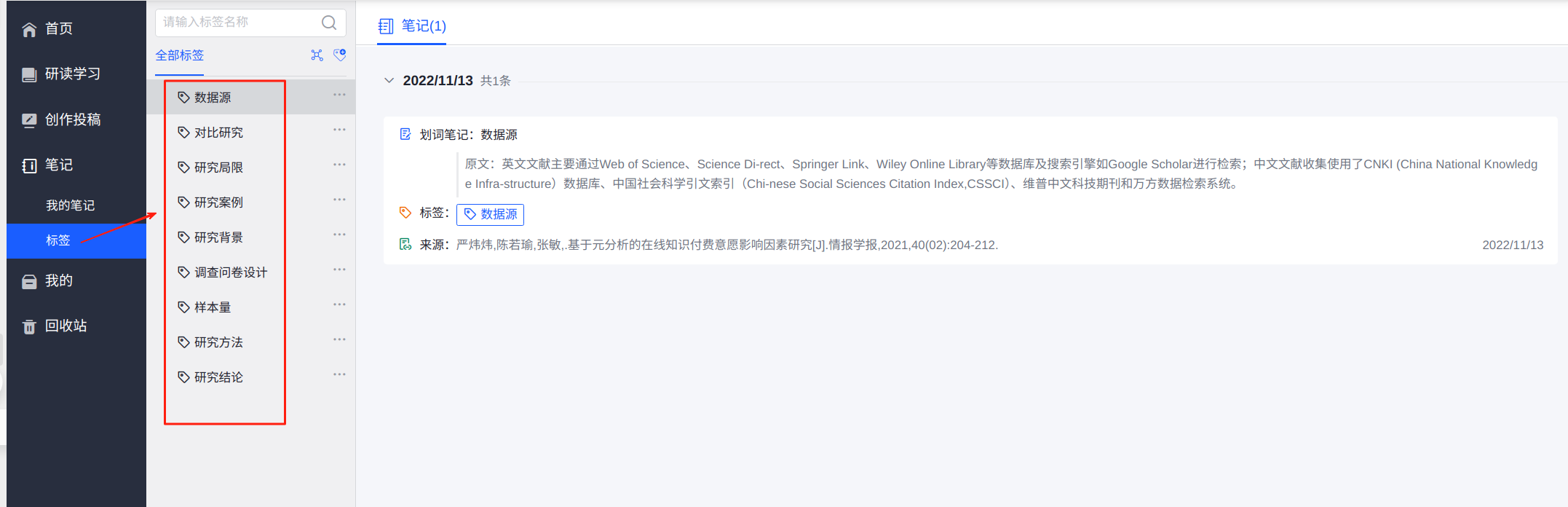Collapse the 2022/11/13 note group
The height and width of the screenshot is (507, 1568).
[x=389, y=81]
